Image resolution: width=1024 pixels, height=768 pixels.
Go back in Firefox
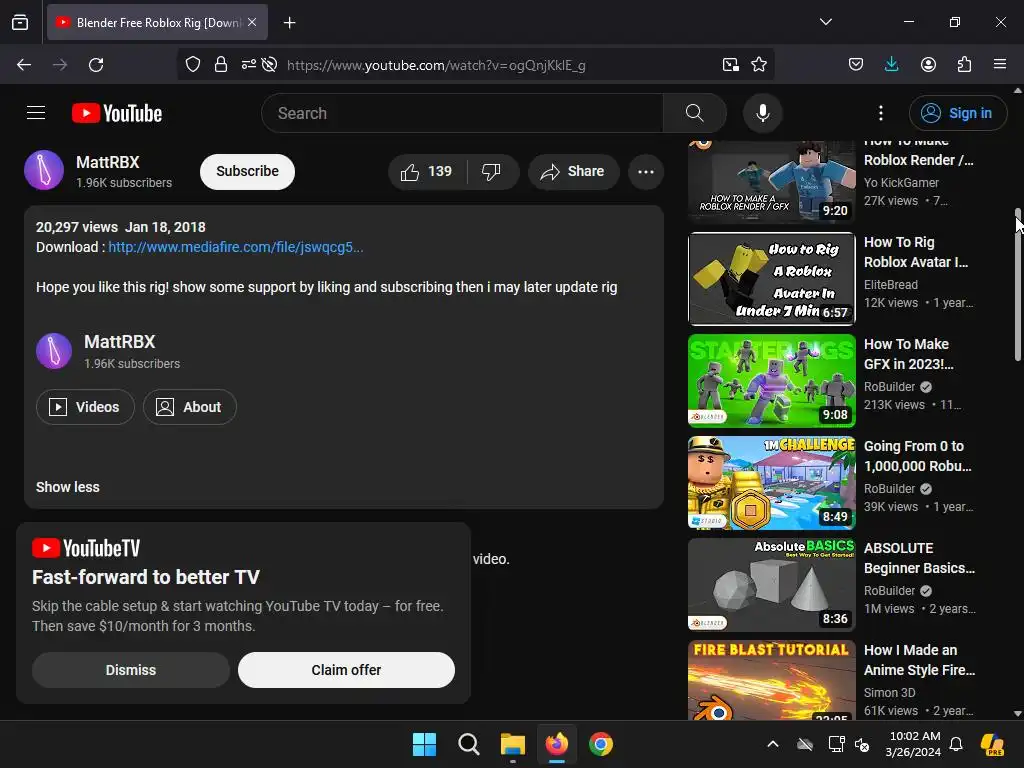tap(24, 65)
